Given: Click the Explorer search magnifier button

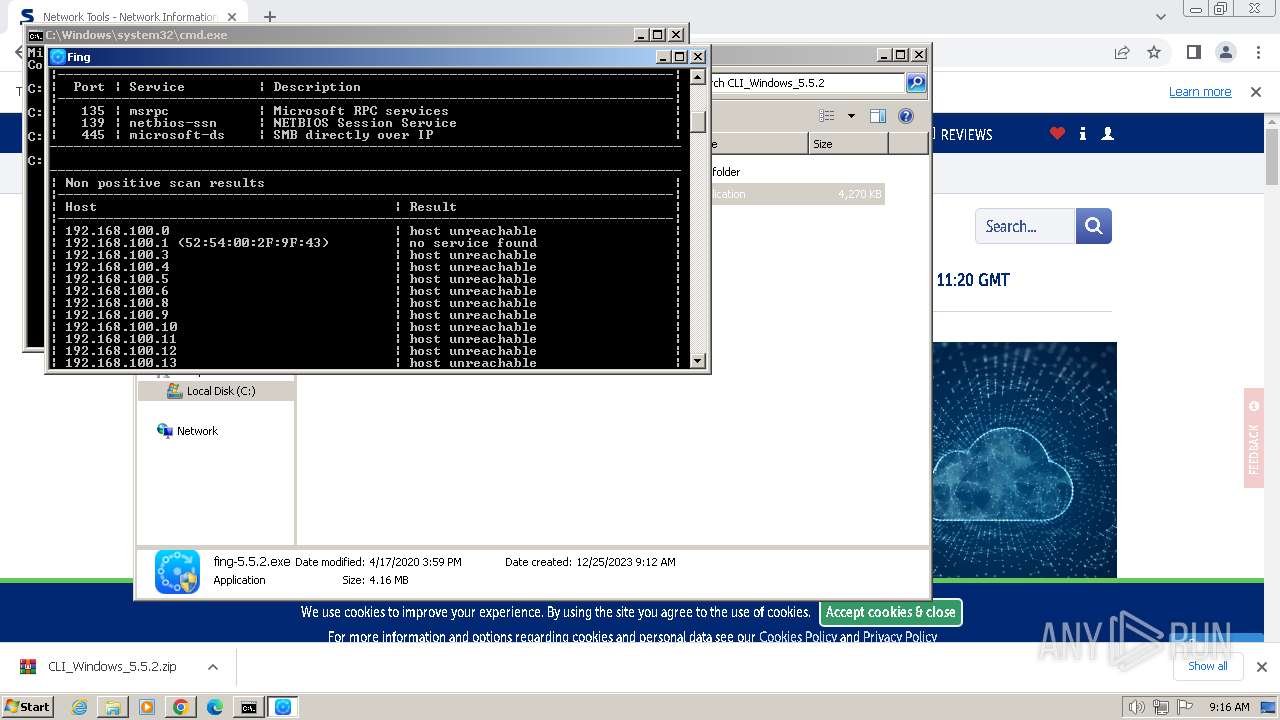Looking at the screenshot, I should [x=916, y=83].
